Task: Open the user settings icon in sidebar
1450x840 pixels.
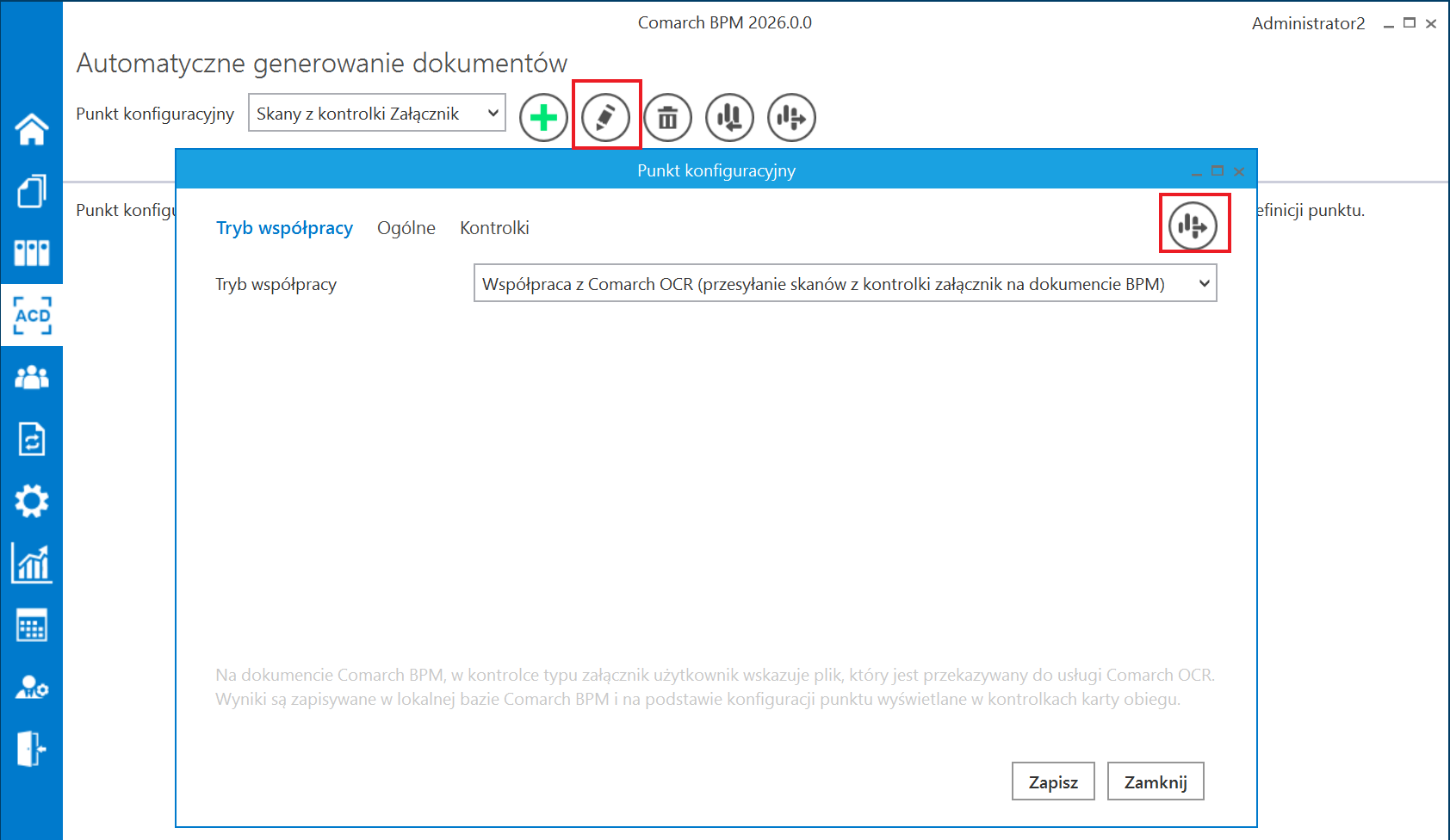Action: (32, 688)
